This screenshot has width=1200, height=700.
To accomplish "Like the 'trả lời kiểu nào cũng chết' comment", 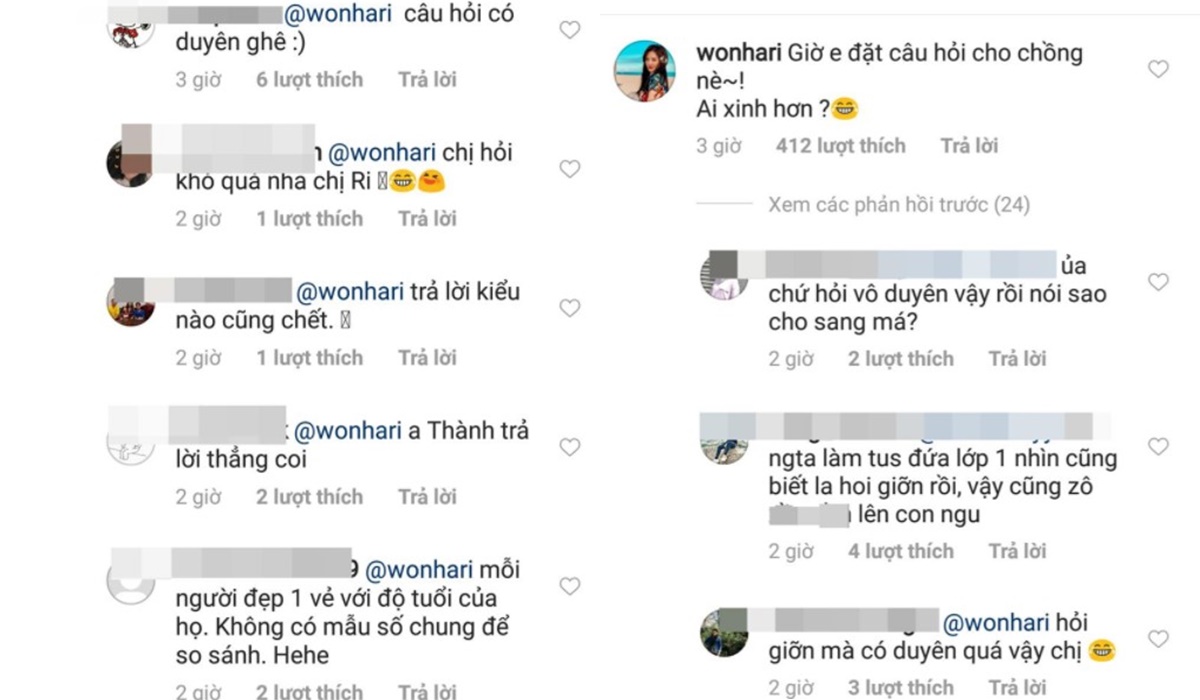I will click(x=569, y=308).
